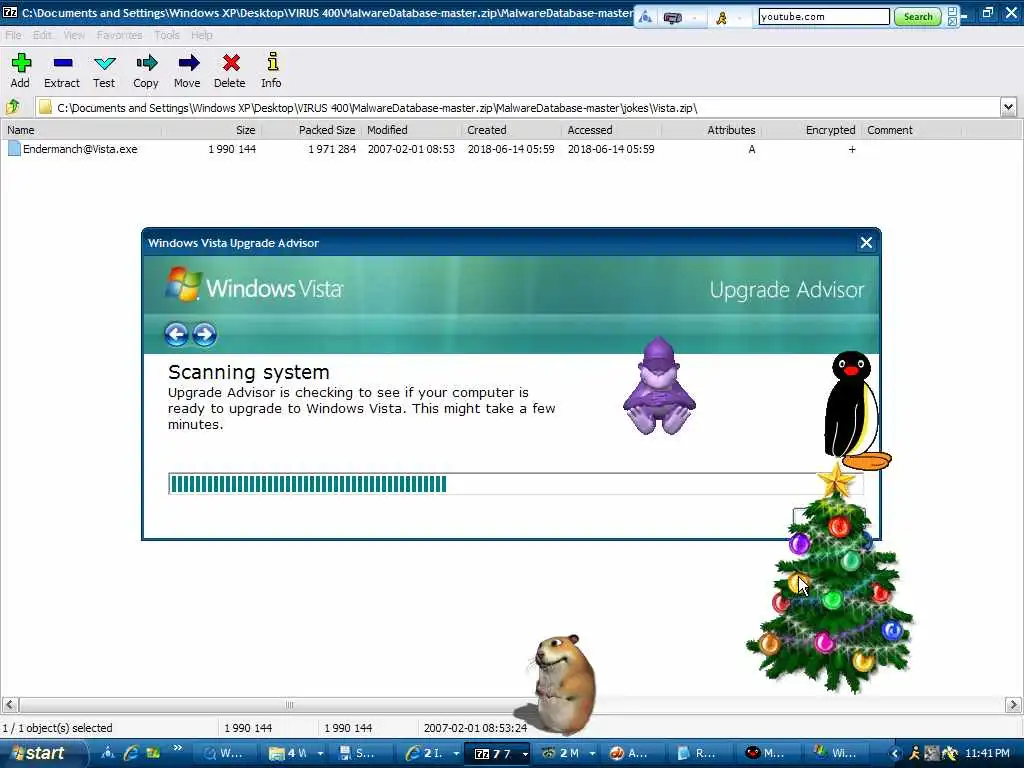Screen dimensions: 1024x768
Task: Sort by the Size column header
Action: (212, 130)
